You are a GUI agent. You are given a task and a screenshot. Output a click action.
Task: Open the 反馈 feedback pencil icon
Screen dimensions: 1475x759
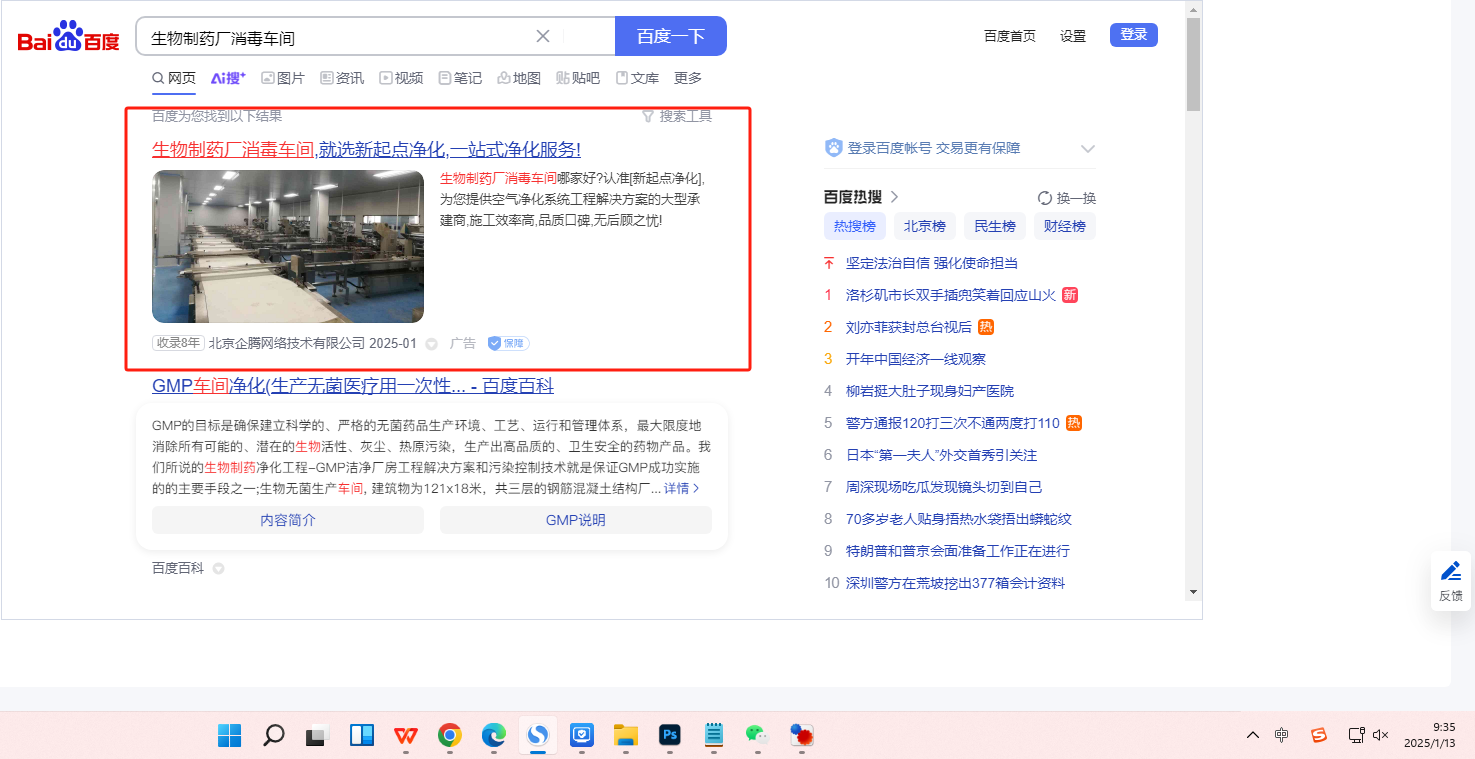click(1450, 571)
